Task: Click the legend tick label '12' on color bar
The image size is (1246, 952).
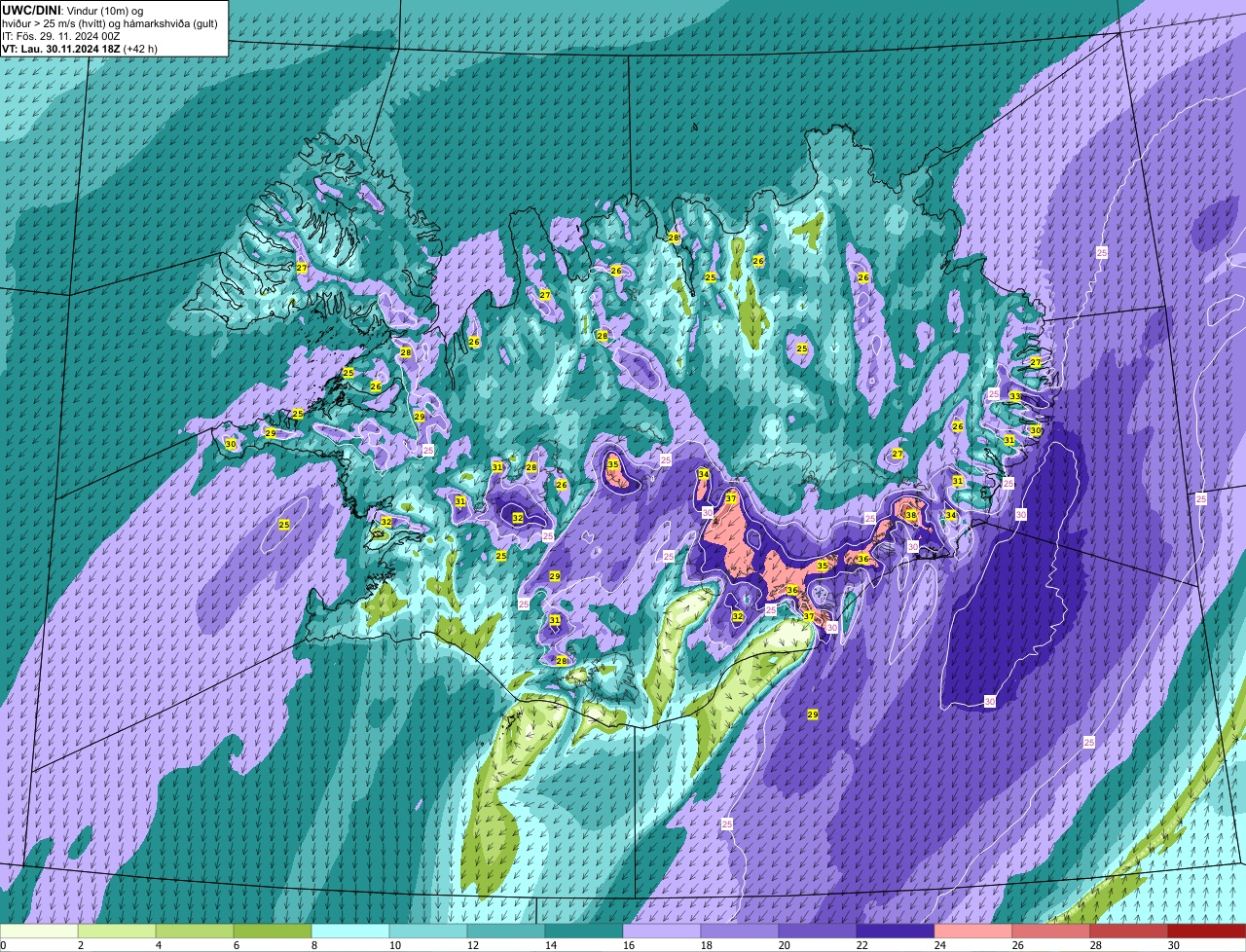Action: (473, 945)
